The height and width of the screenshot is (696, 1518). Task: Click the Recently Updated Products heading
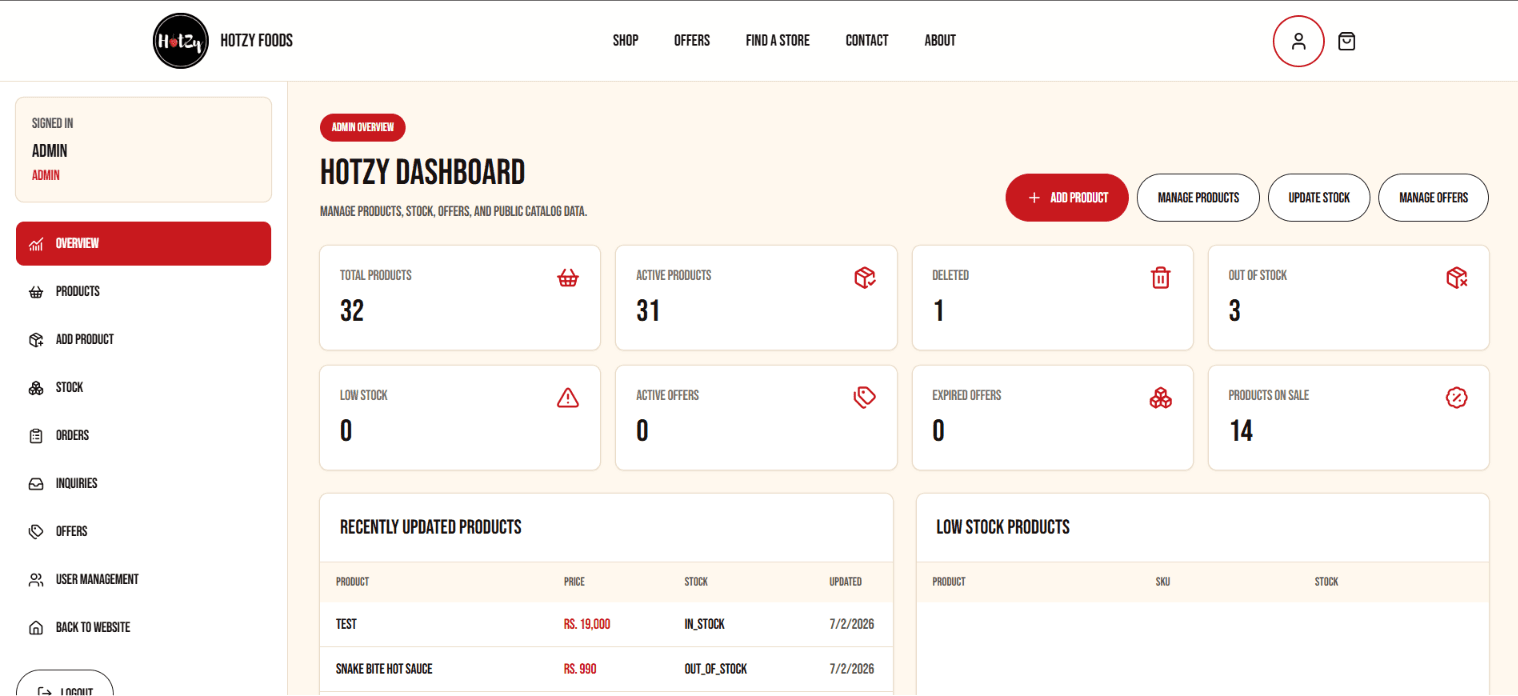pos(431,527)
